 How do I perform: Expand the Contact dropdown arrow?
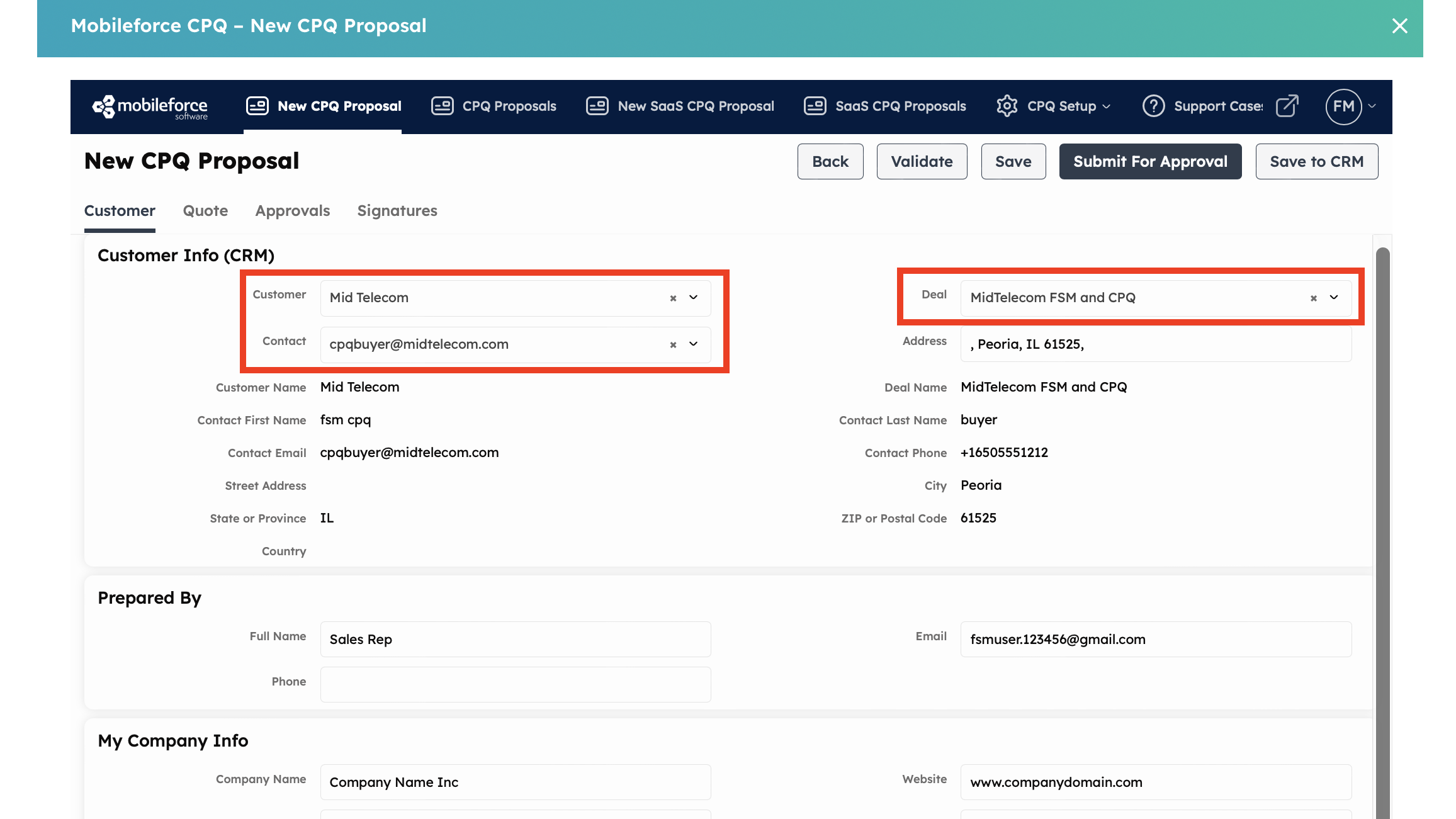click(x=693, y=344)
